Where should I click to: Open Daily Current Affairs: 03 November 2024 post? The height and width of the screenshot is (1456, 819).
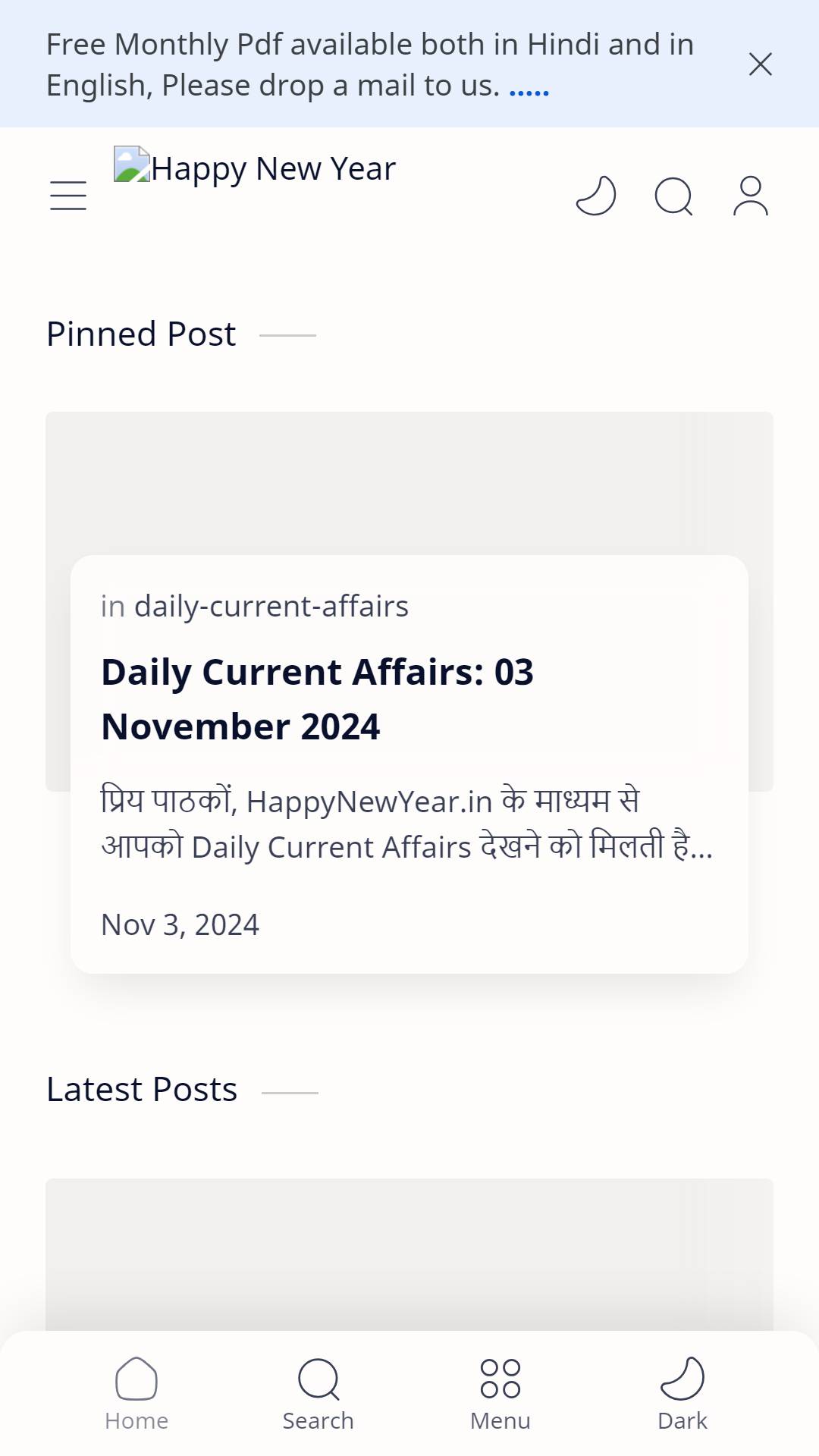pyautogui.click(x=317, y=699)
